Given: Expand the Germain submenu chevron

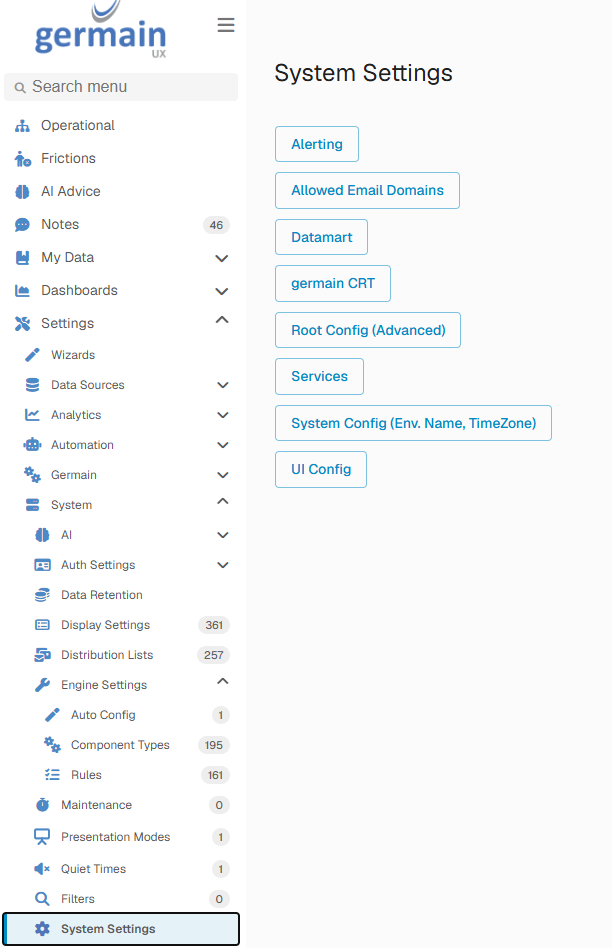Looking at the screenshot, I should 223,475.
